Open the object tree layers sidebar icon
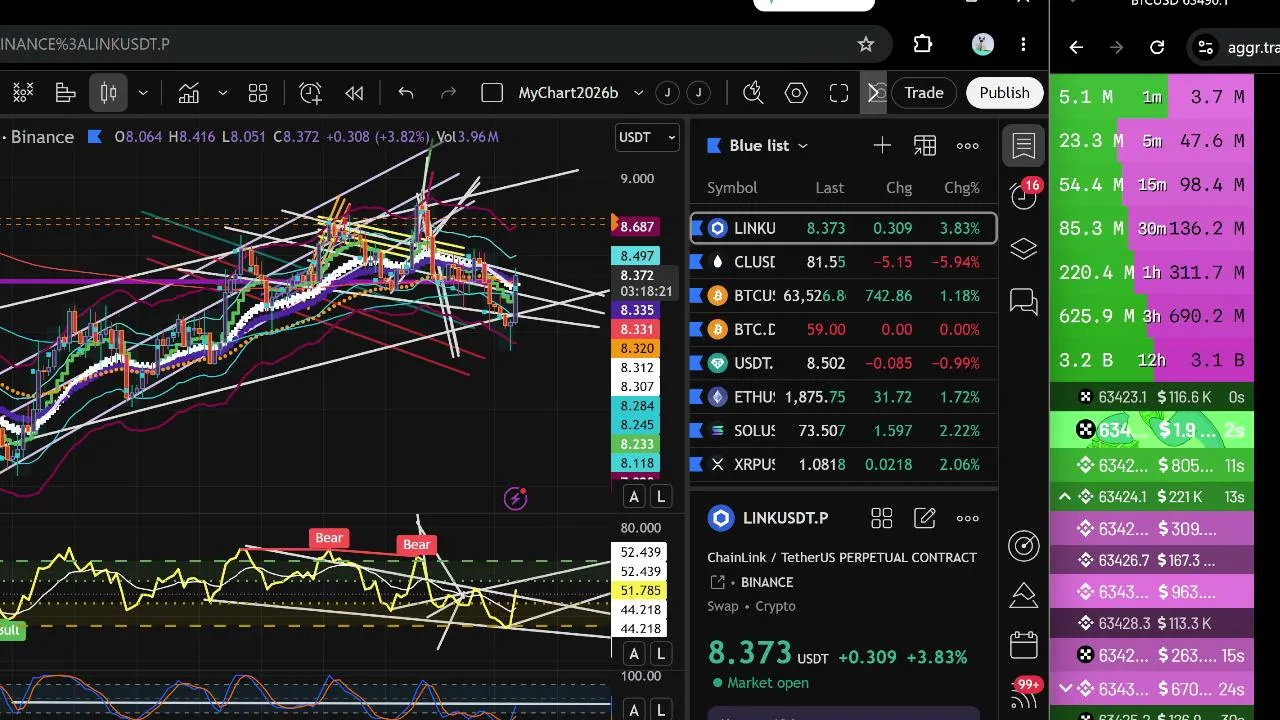The image size is (1280, 720). click(x=1024, y=249)
